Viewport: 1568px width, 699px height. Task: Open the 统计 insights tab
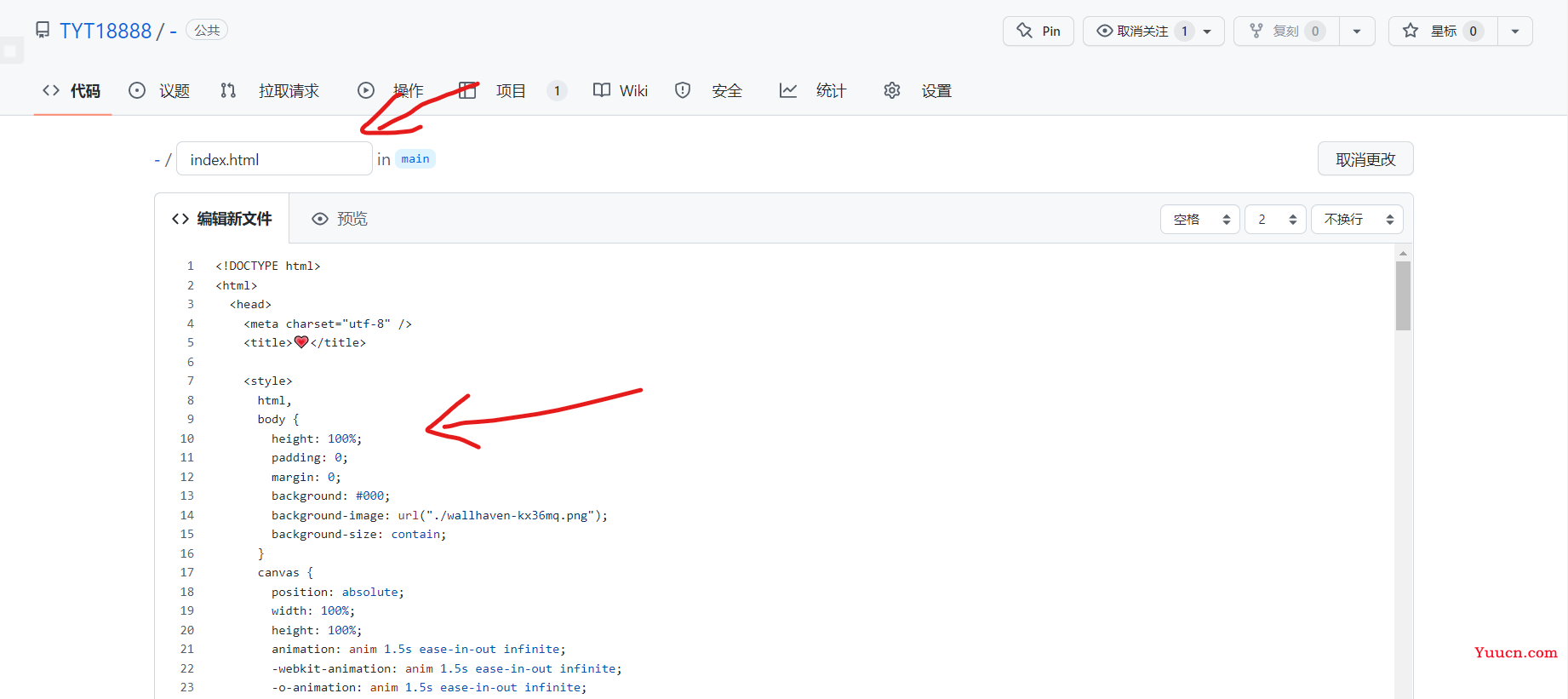click(813, 90)
